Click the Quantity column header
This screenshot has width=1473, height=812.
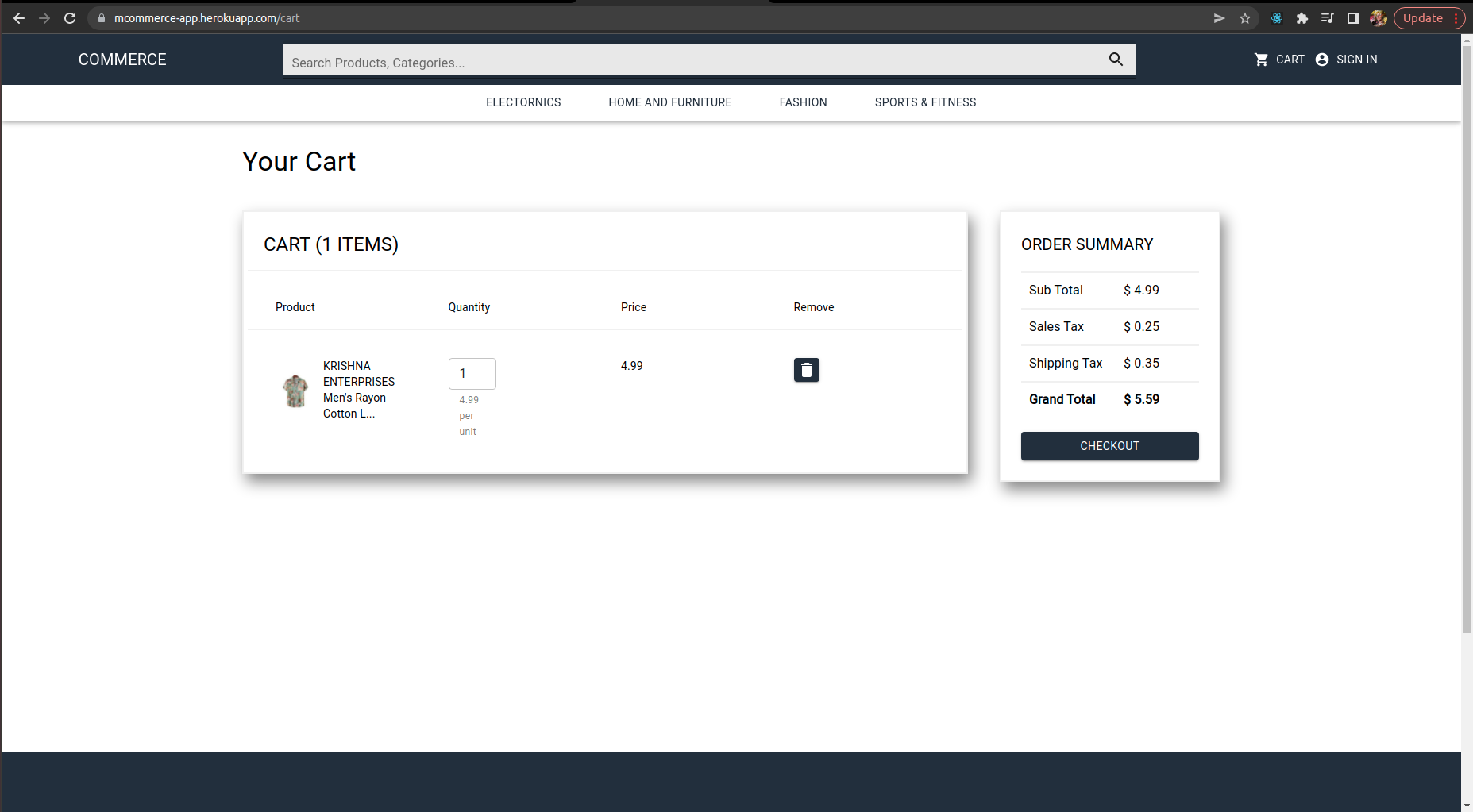pyautogui.click(x=469, y=307)
